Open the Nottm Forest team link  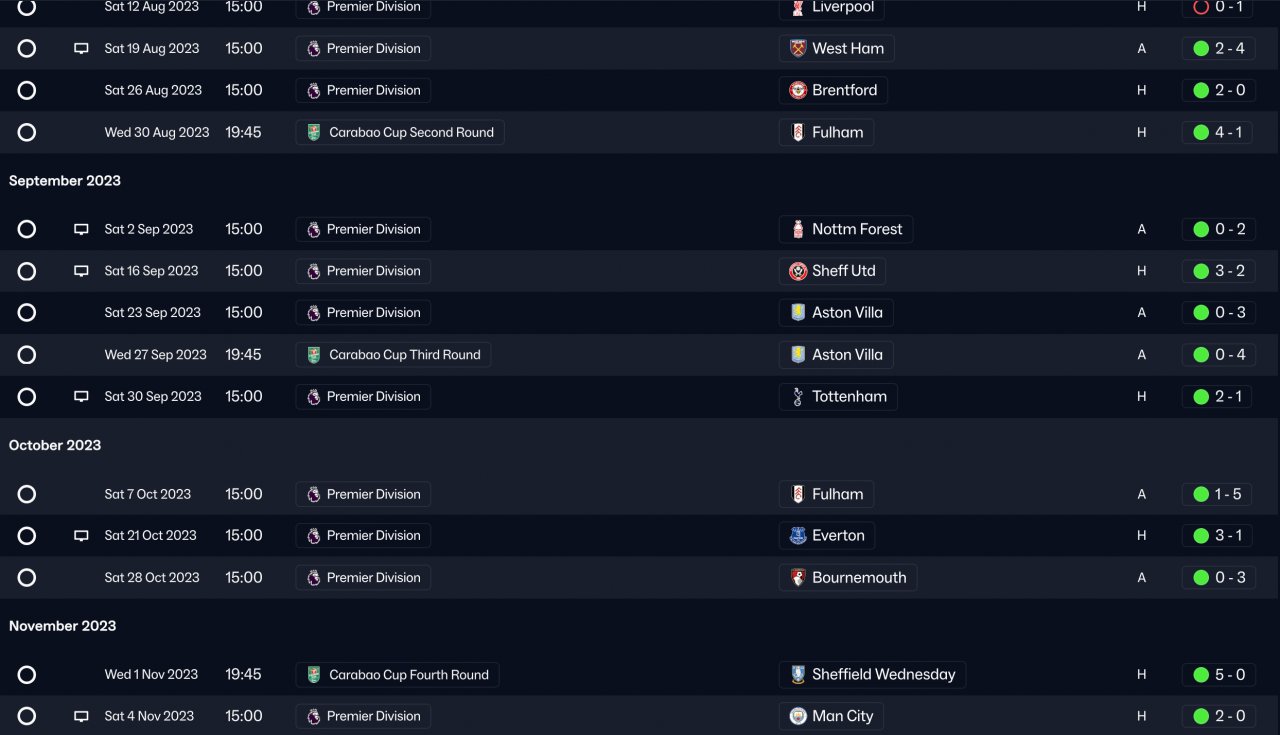(x=856, y=229)
